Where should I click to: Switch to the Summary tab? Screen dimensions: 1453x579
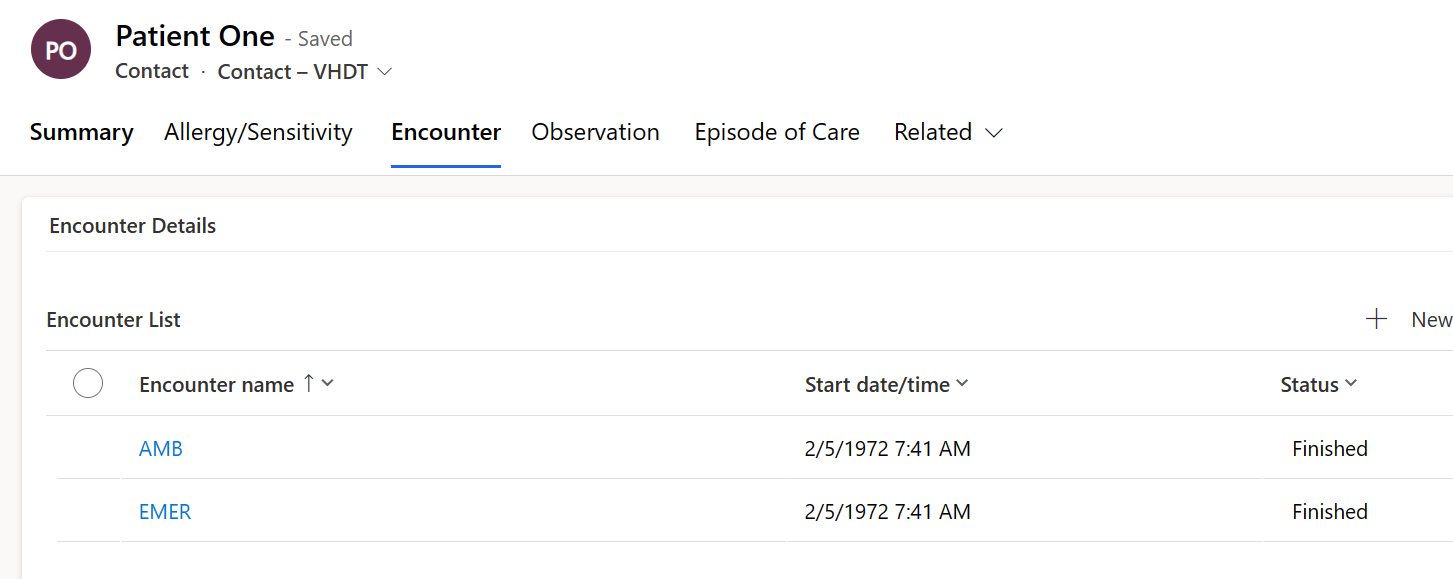[x=81, y=132]
